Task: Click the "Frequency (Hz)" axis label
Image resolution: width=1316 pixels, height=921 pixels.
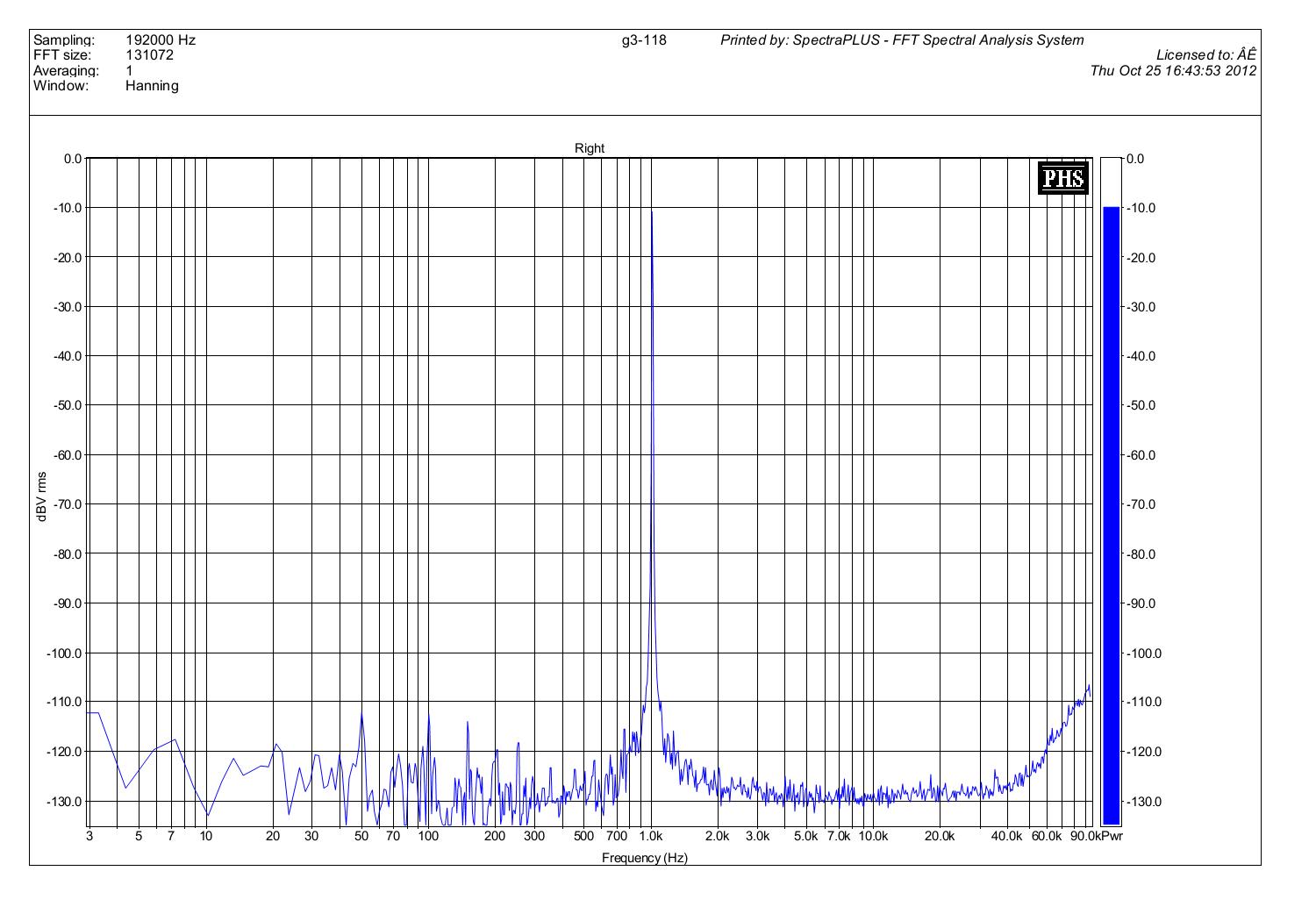Action: pos(645,858)
